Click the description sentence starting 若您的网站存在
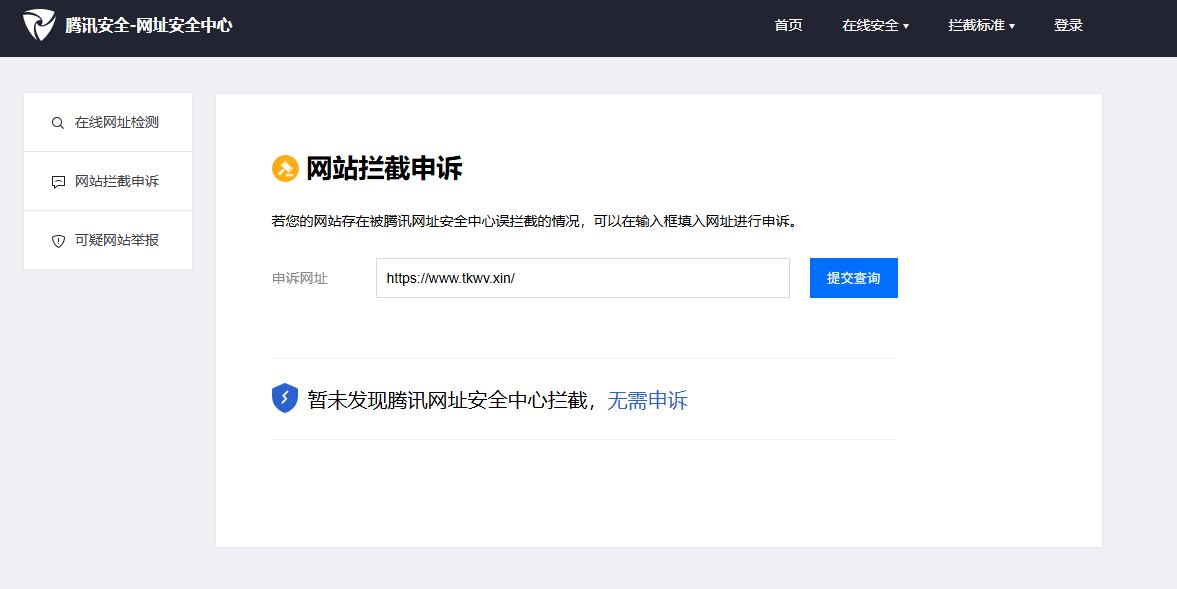The width and height of the screenshot is (1177, 589). click(534, 221)
